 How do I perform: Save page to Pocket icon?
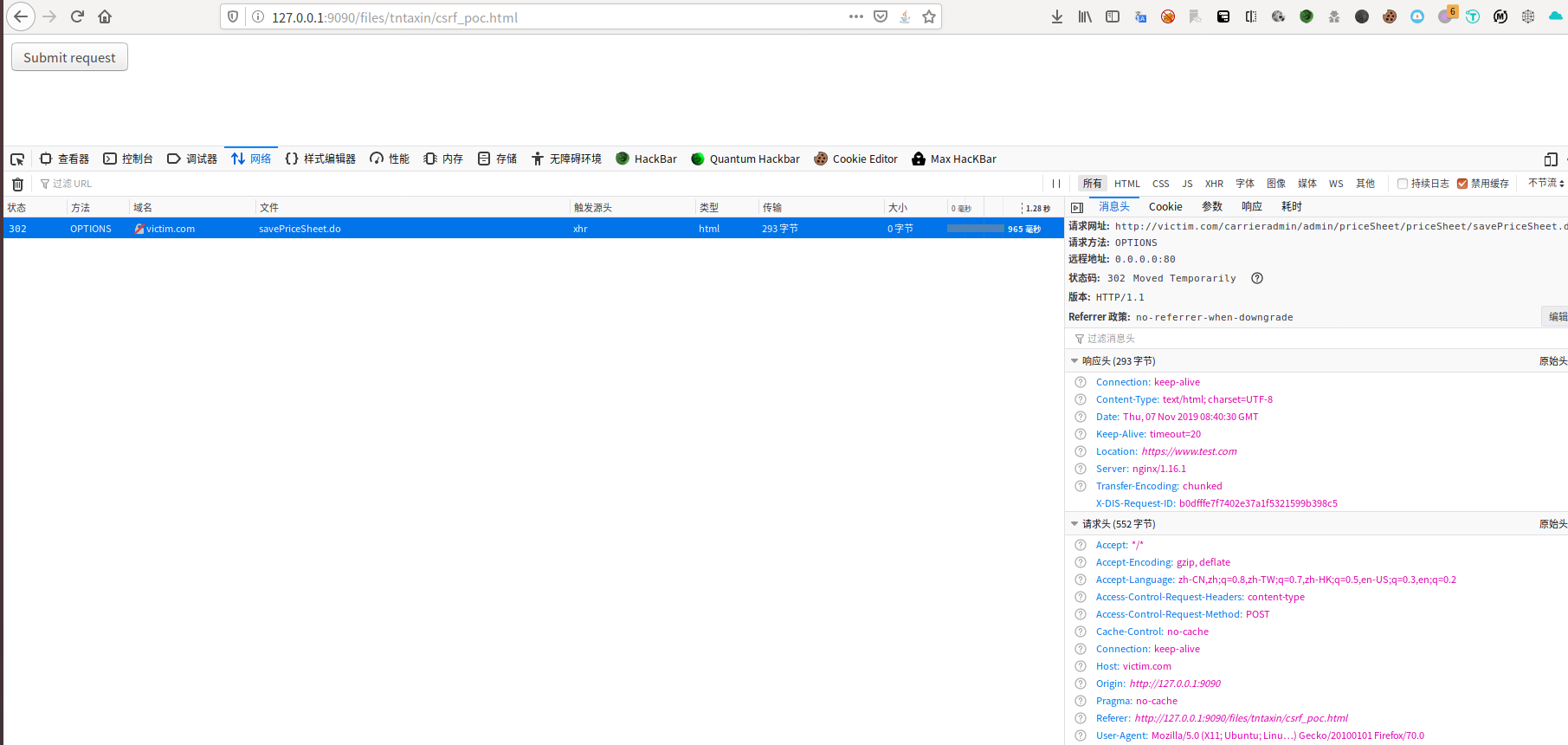pyautogui.click(x=881, y=16)
